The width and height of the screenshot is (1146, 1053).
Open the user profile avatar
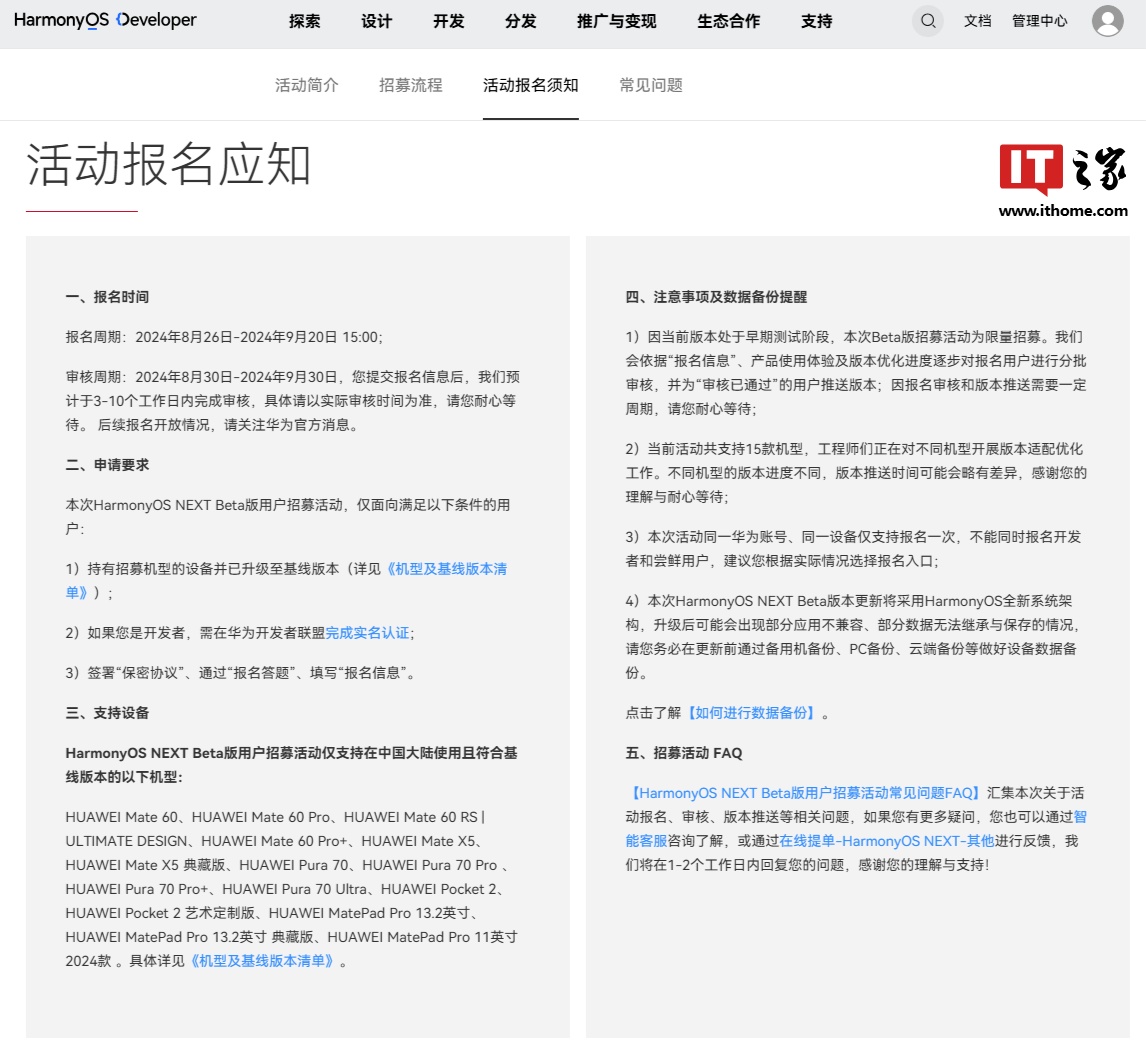point(1107,21)
